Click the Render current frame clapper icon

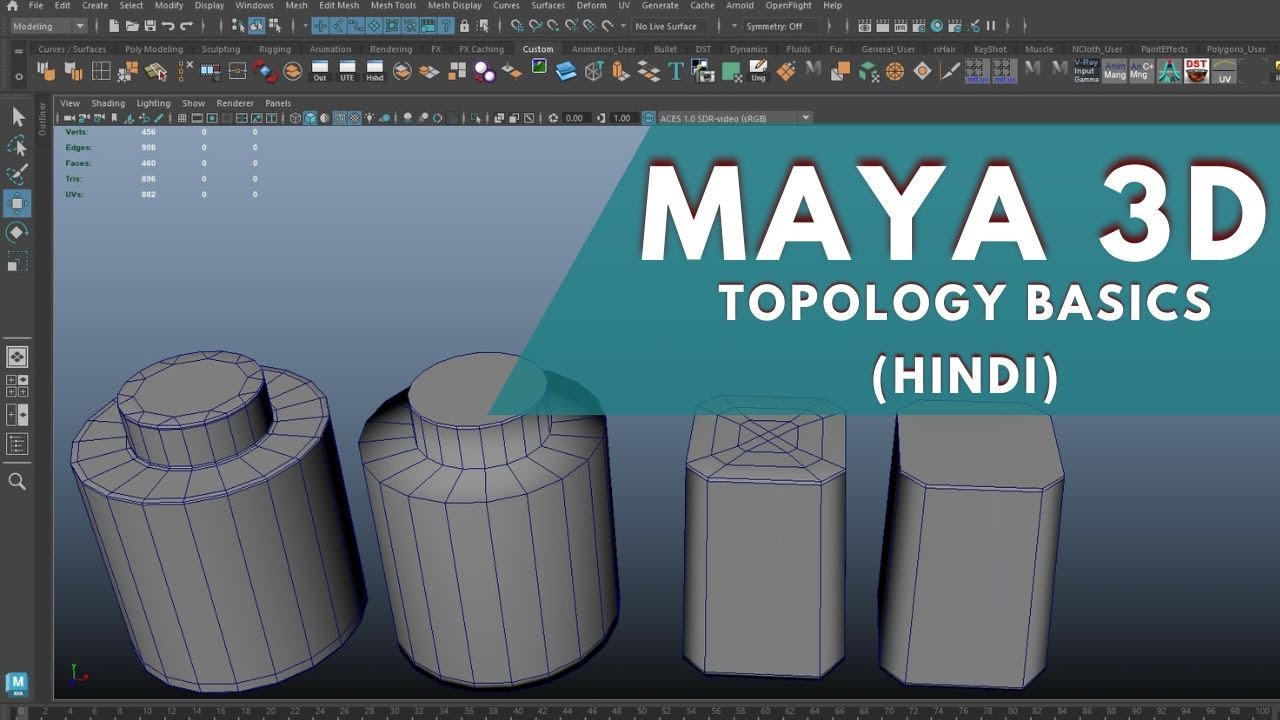click(x=883, y=26)
